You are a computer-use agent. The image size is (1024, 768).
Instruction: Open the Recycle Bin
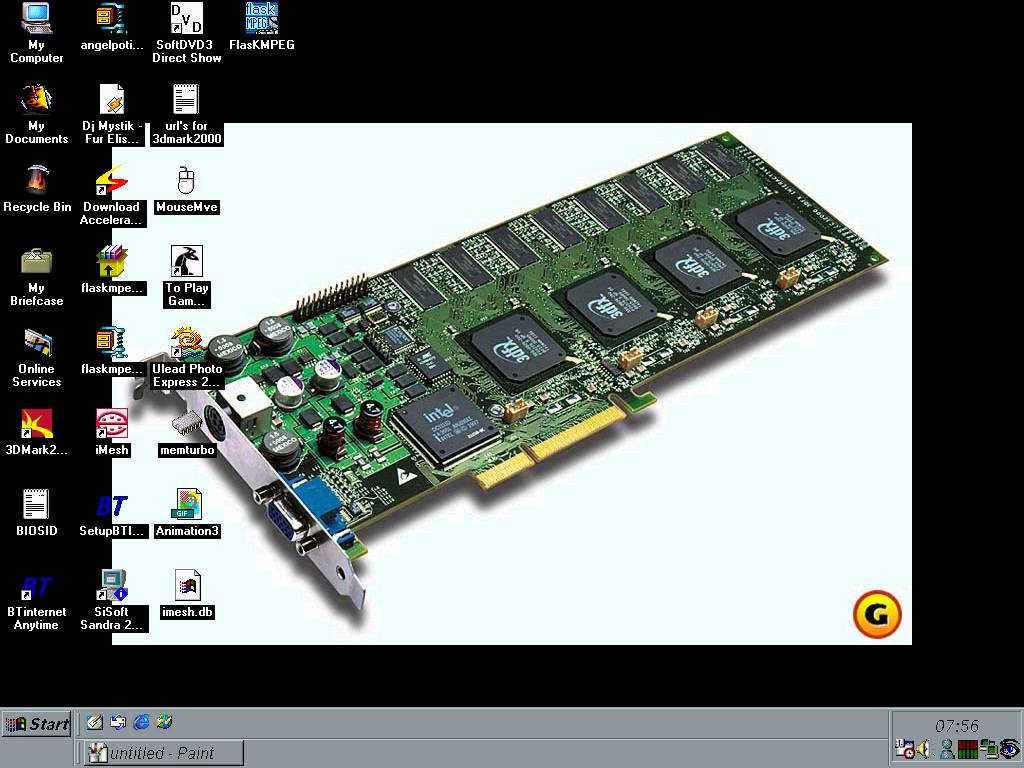36,180
